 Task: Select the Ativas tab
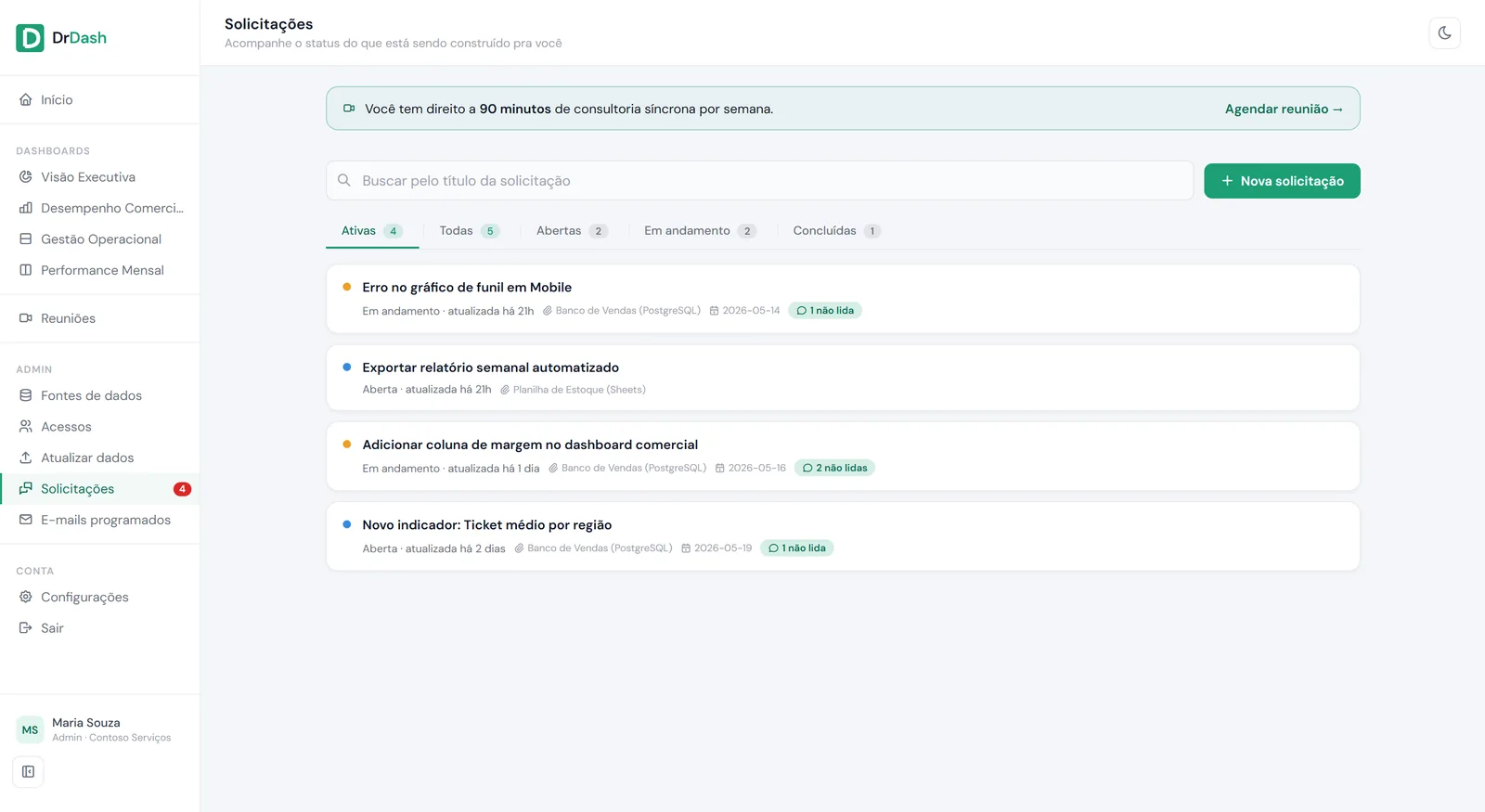click(371, 231)
